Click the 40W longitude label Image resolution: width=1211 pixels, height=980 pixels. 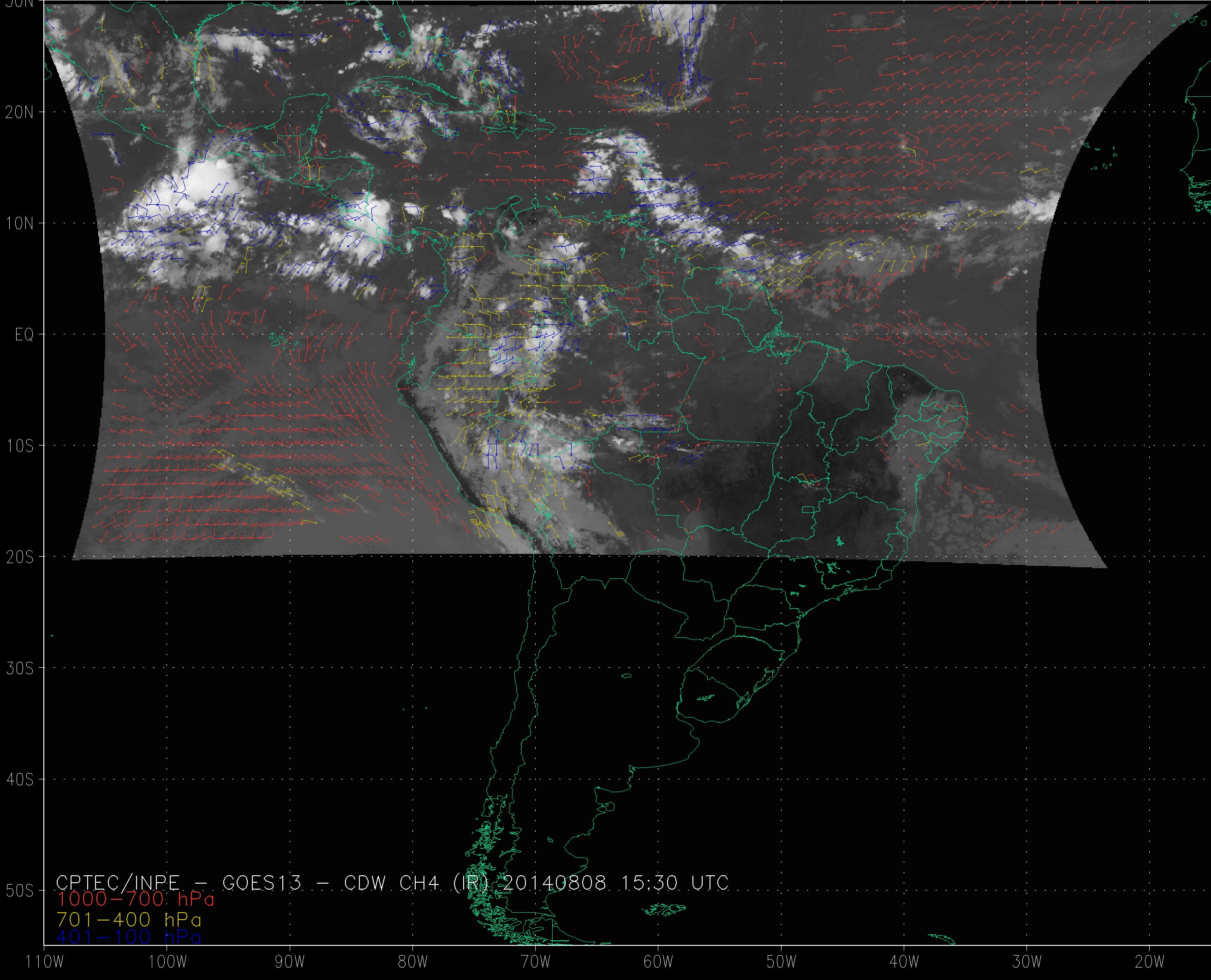(x=904, y=962)
